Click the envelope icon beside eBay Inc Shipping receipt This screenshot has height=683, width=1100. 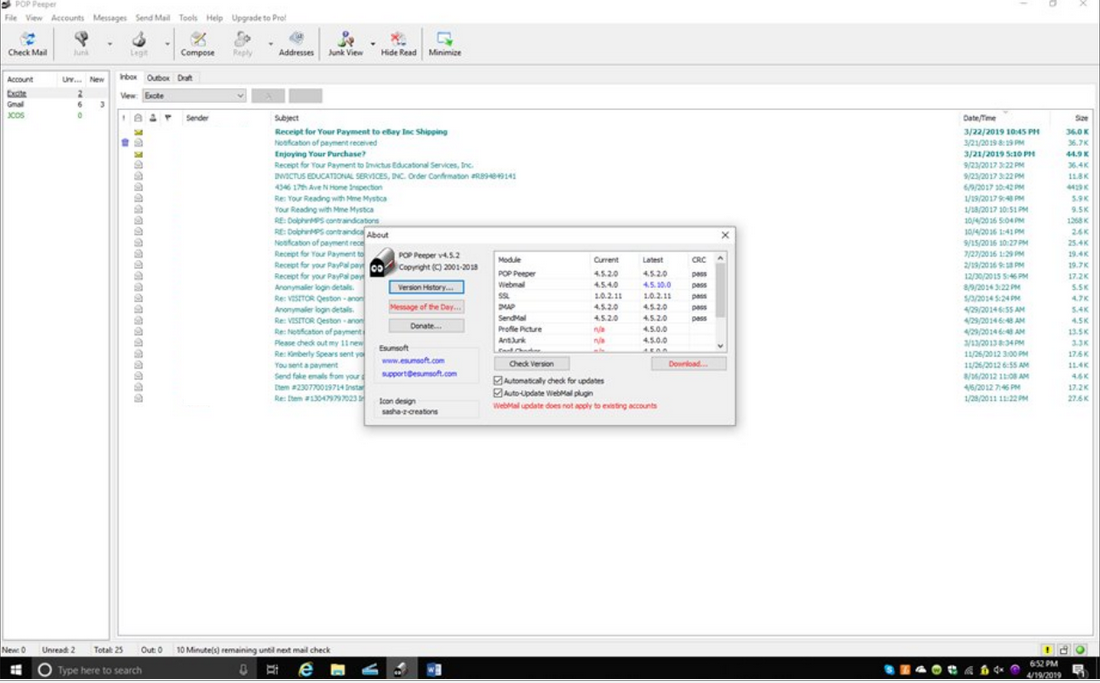tap(139, 132)
